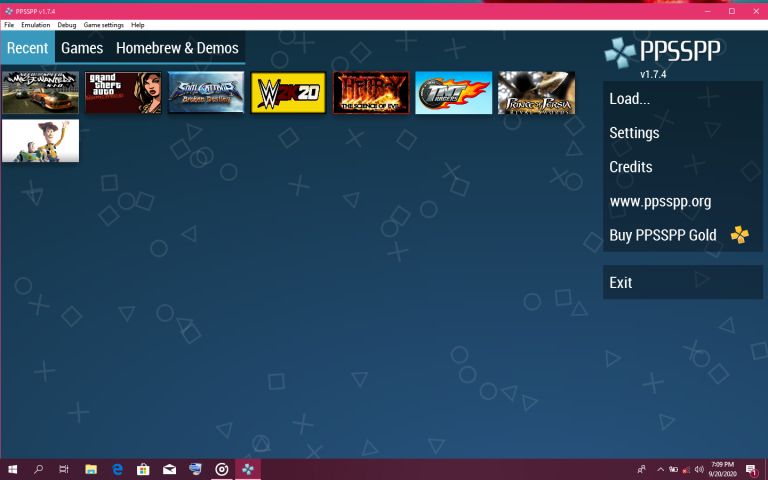This screenshot has height=480, width=768.
Task: Open PPSSPP Settings
Action: pos(683,133)
